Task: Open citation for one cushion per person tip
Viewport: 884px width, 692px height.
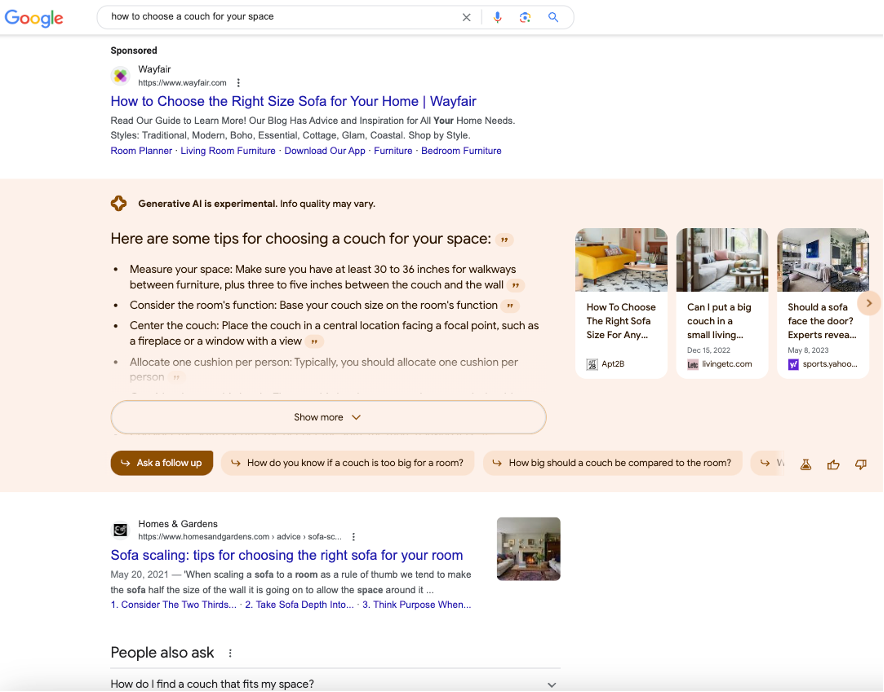Action: (176, 377)
